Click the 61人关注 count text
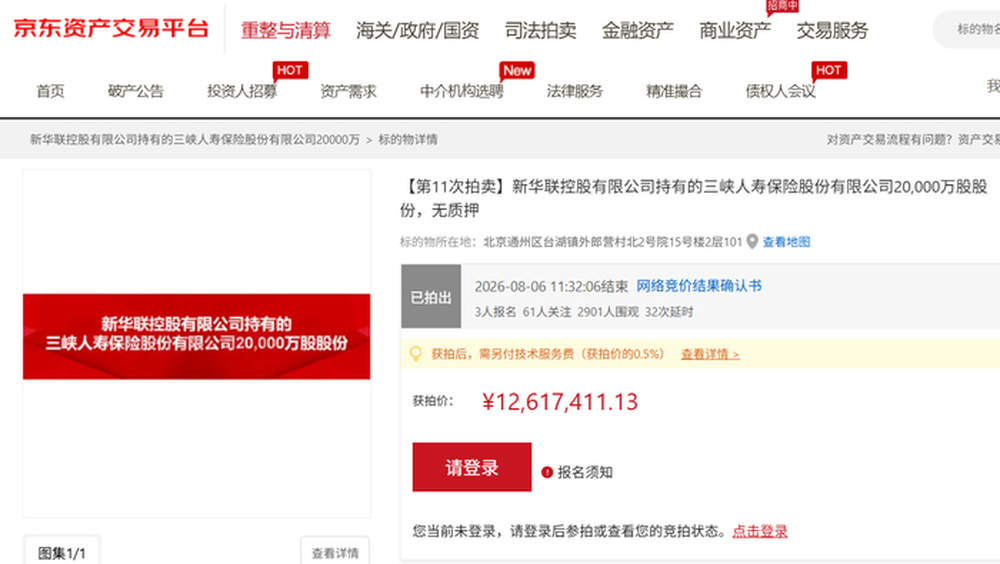 547,312
